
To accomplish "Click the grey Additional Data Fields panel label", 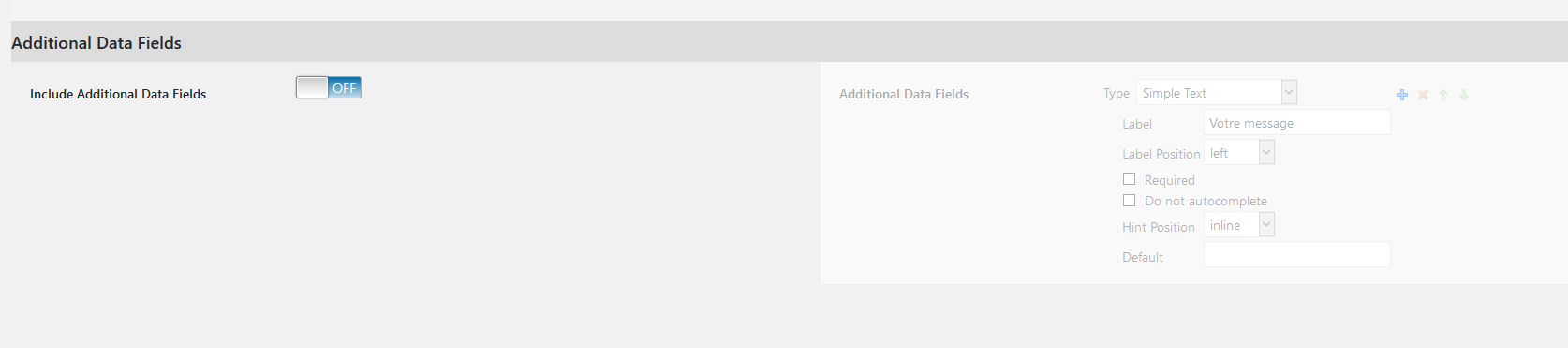I will point(904,94).
